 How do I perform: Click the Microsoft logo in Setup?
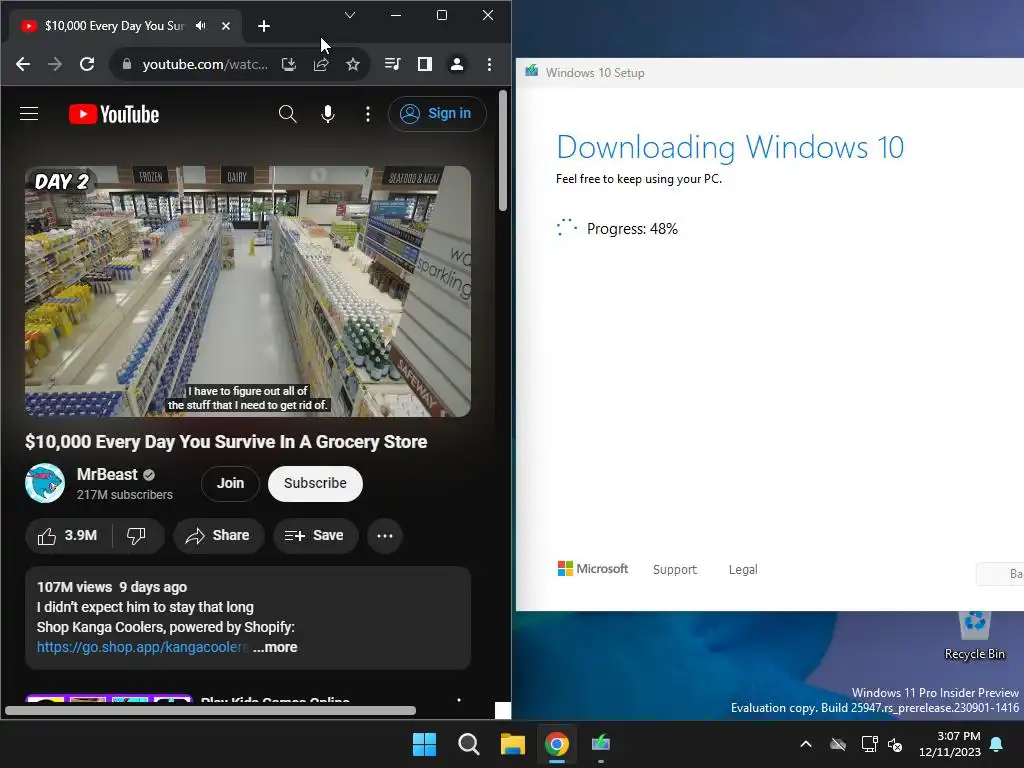click(x=592, y=569)
